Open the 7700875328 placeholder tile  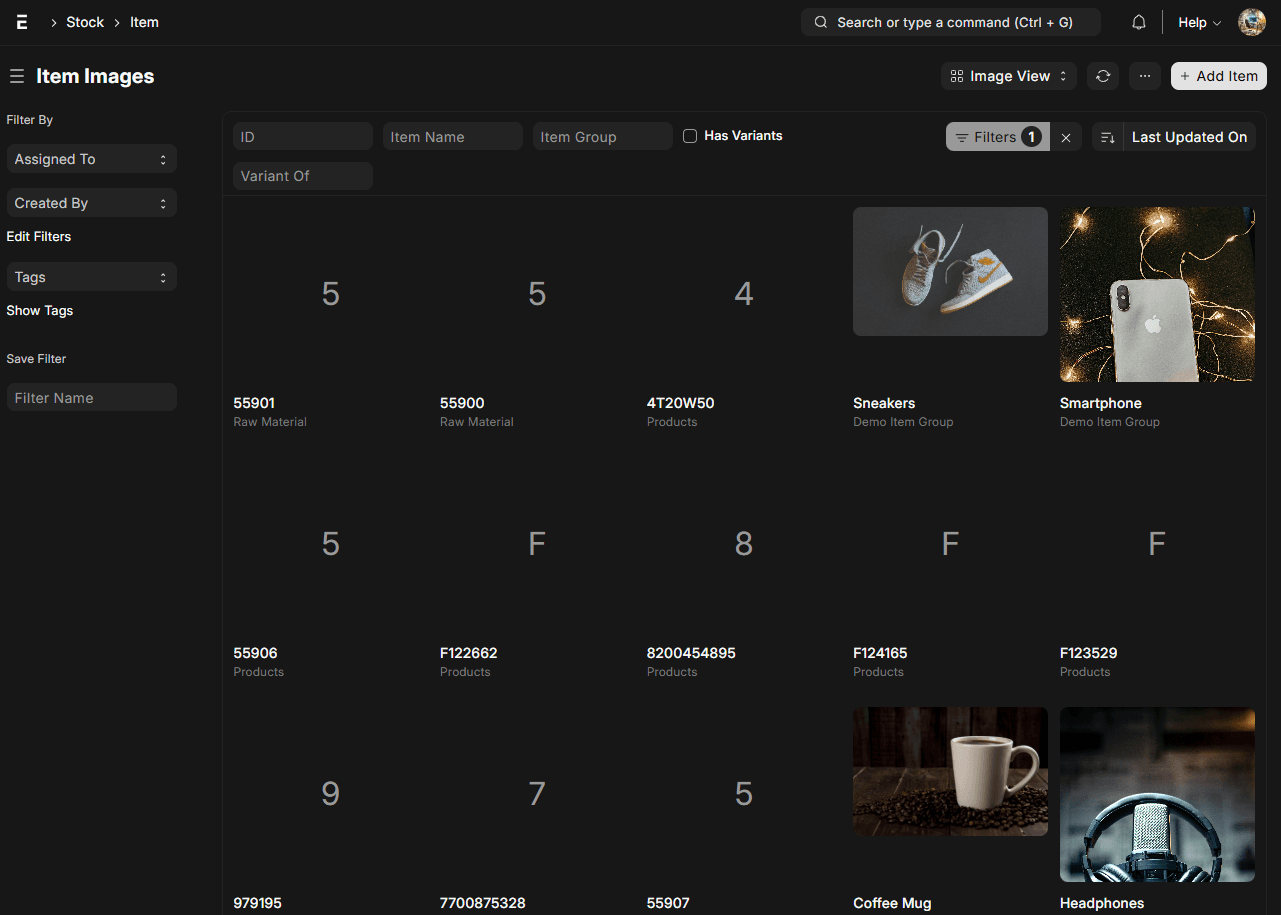[537, 794]
